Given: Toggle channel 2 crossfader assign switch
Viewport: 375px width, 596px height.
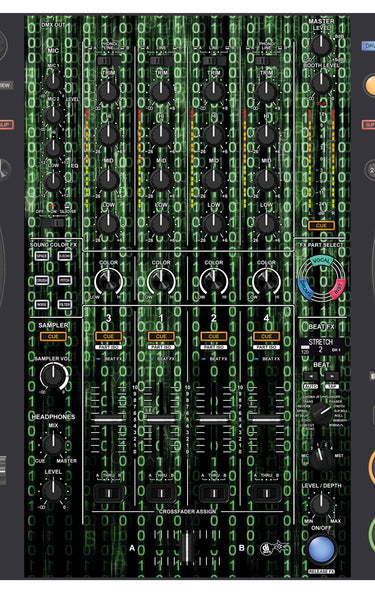Looking at the screenshot, I should 214,493.
